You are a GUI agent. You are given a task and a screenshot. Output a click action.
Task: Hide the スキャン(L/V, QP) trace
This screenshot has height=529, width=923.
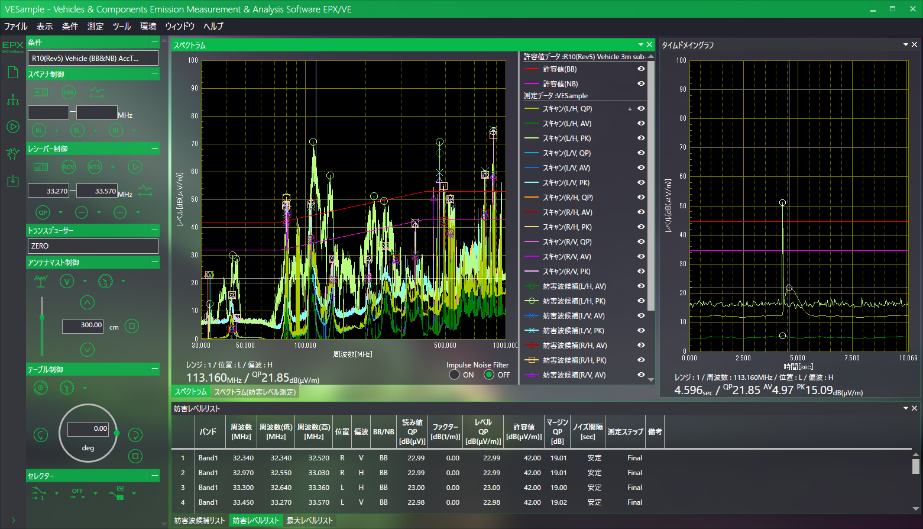[x=641, y=153]
